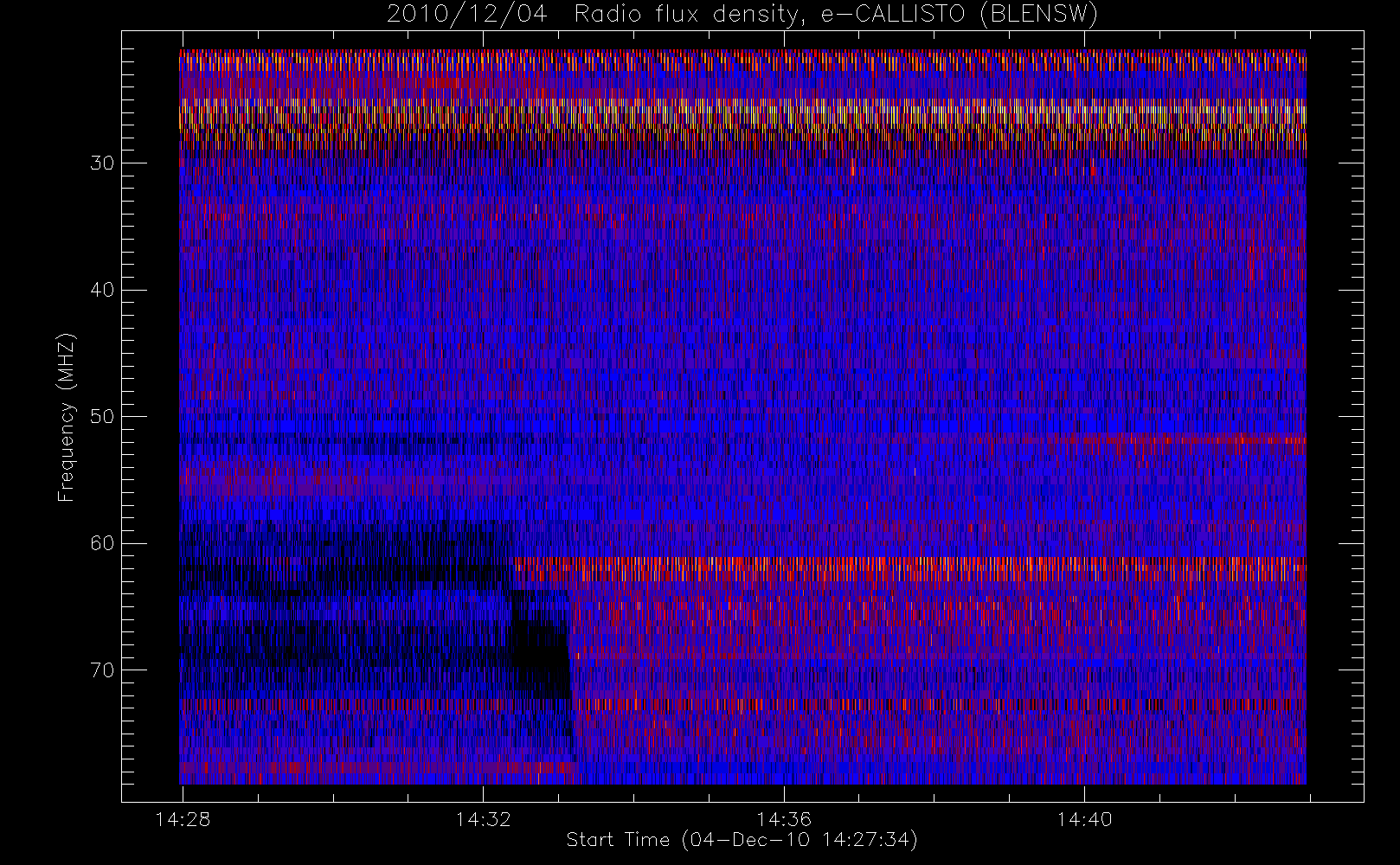
Task: Click the 14:40 time tick label
Action: point(1084,819)
